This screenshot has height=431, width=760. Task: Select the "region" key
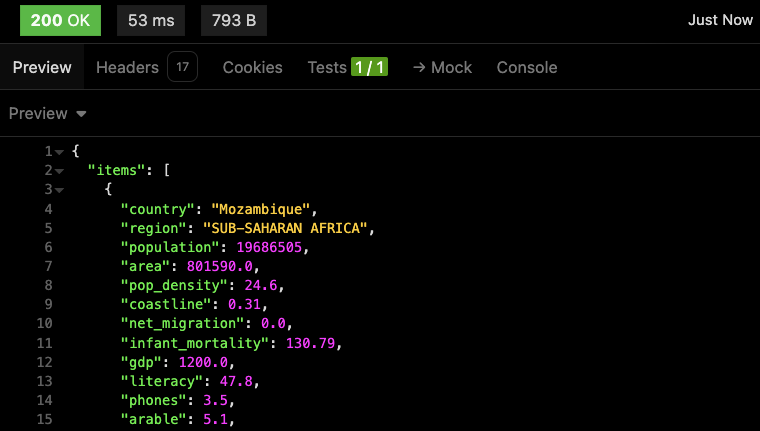click(154, 228)
